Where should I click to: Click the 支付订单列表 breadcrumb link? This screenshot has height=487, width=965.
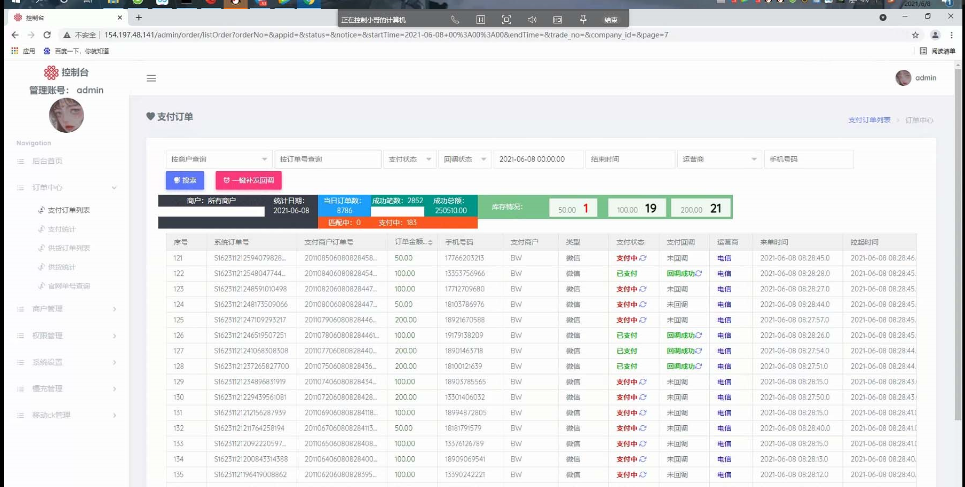[869, 120]
